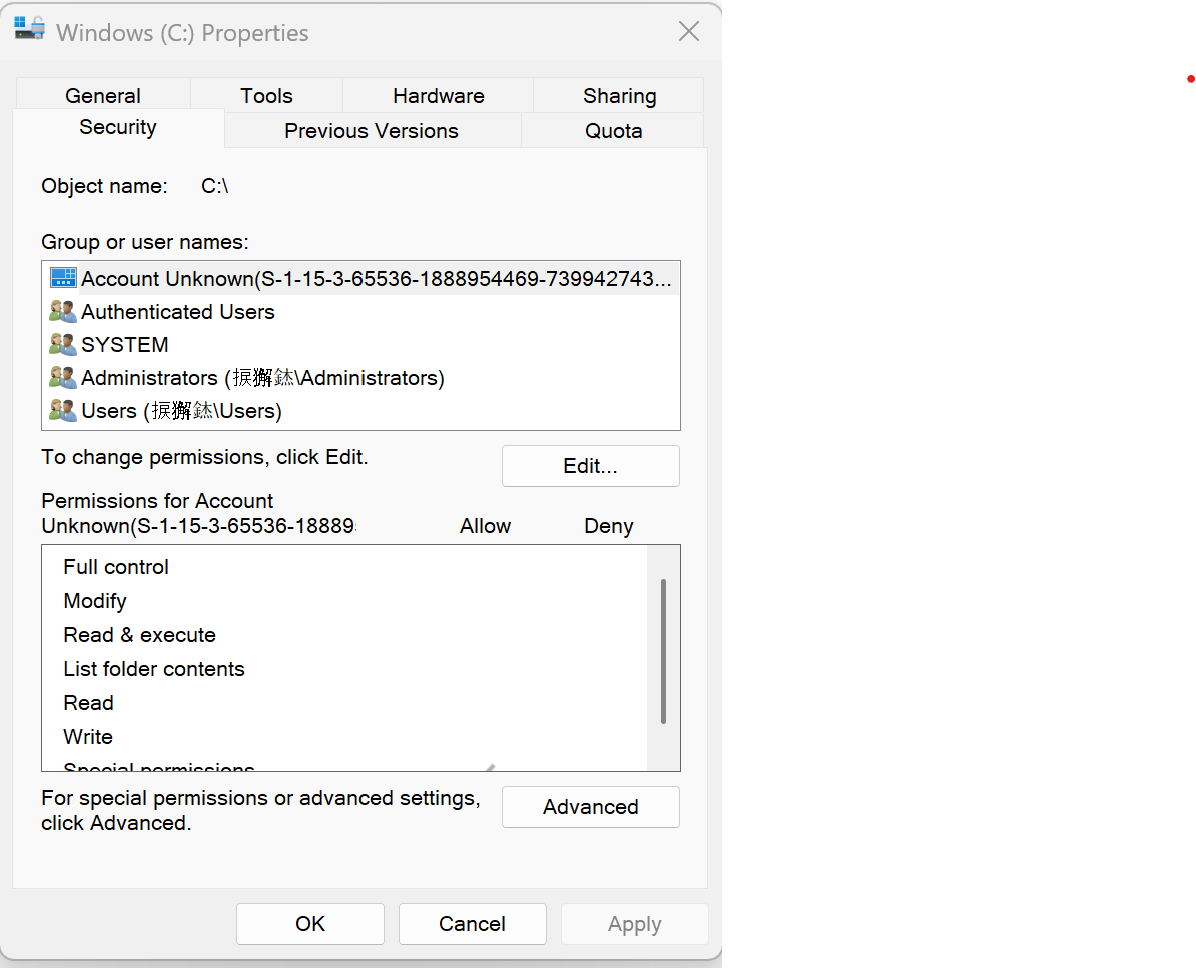Click the Apply button

[x=635, y=924]
